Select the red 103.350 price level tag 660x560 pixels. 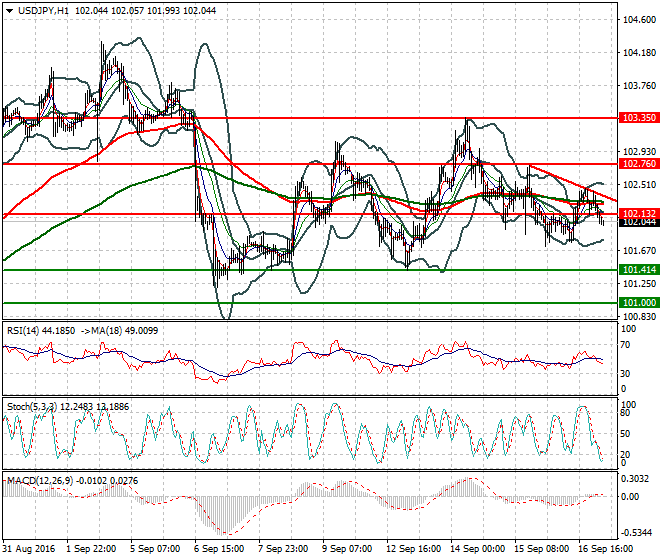click(638, 117)
